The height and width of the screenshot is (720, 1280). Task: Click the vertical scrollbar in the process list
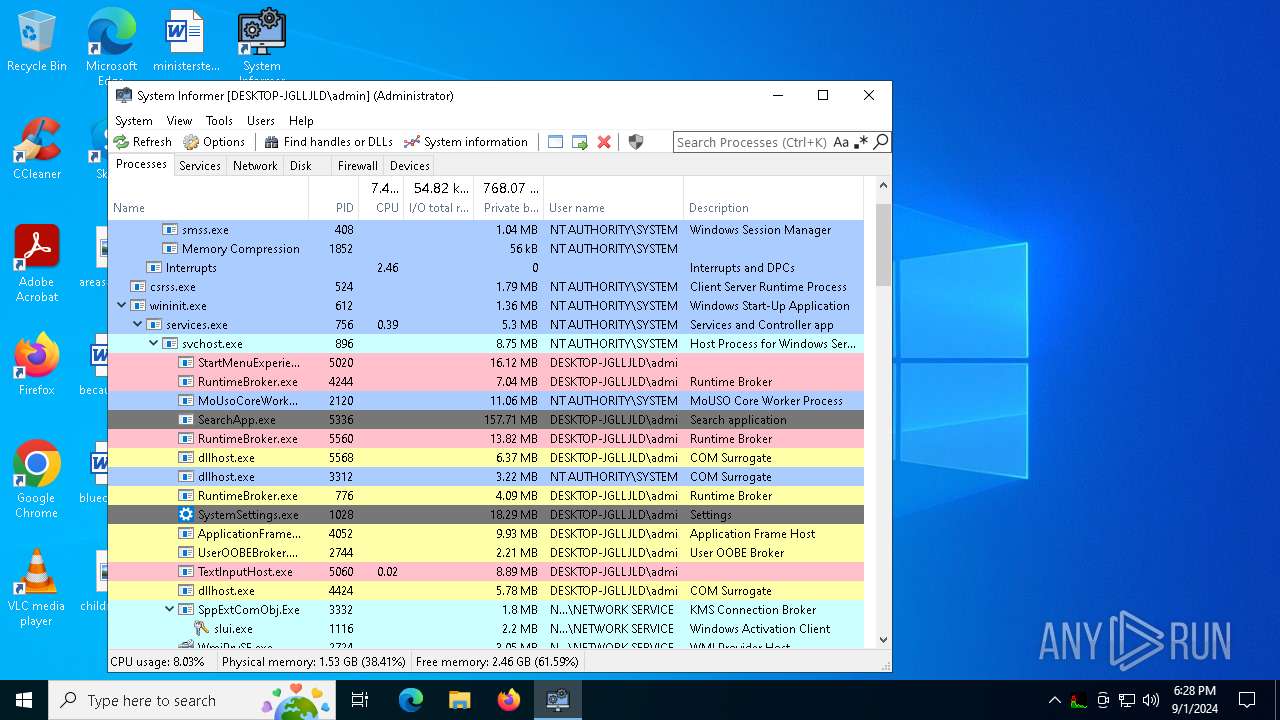[x=883, y=245]
